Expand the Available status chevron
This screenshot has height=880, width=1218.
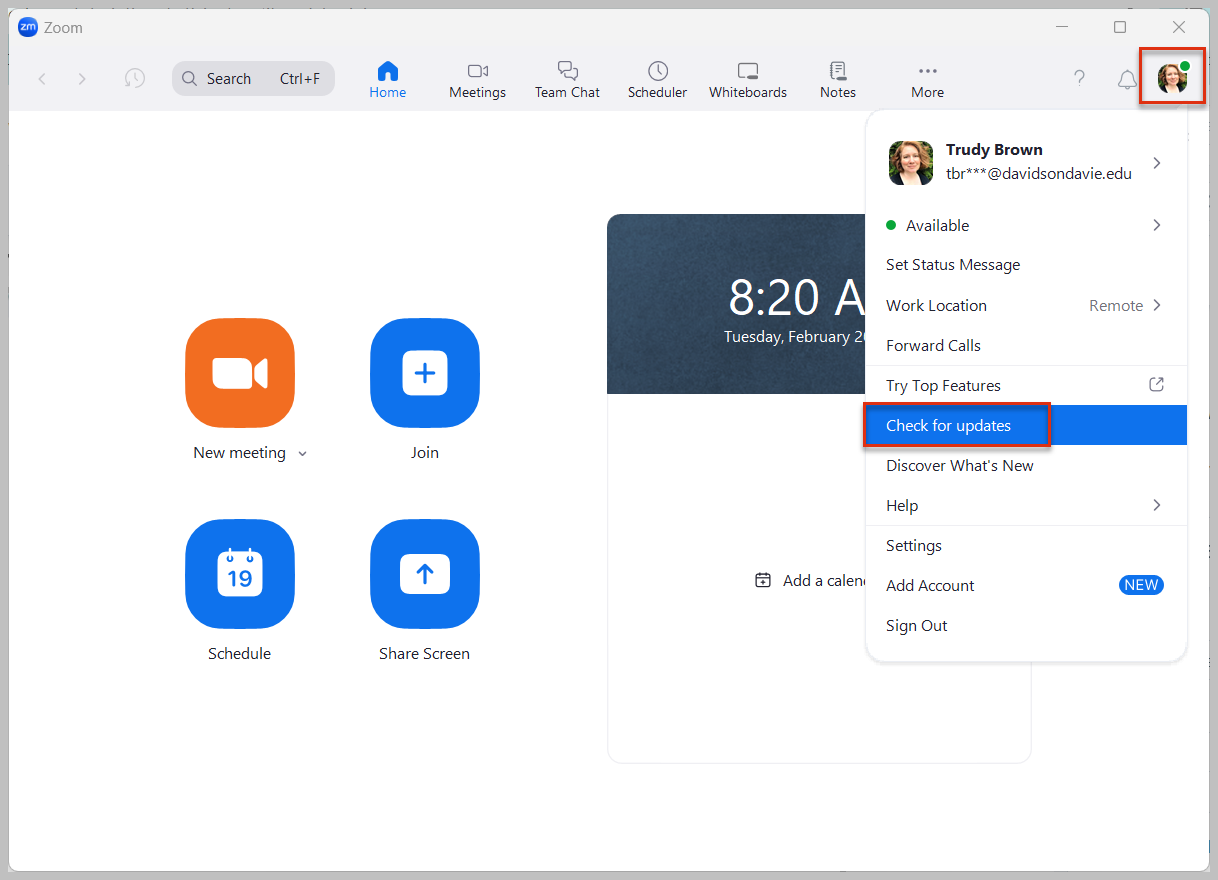[1157, 225]
